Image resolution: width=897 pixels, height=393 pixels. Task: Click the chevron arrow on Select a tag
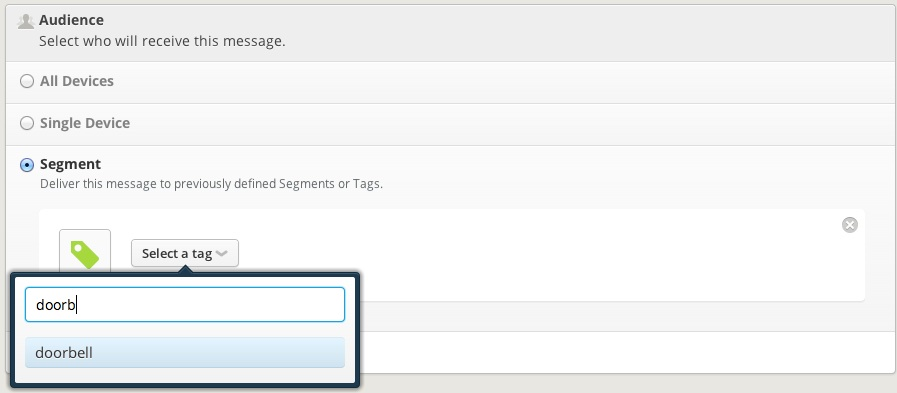pyautogui.click(x=223, y=253)
